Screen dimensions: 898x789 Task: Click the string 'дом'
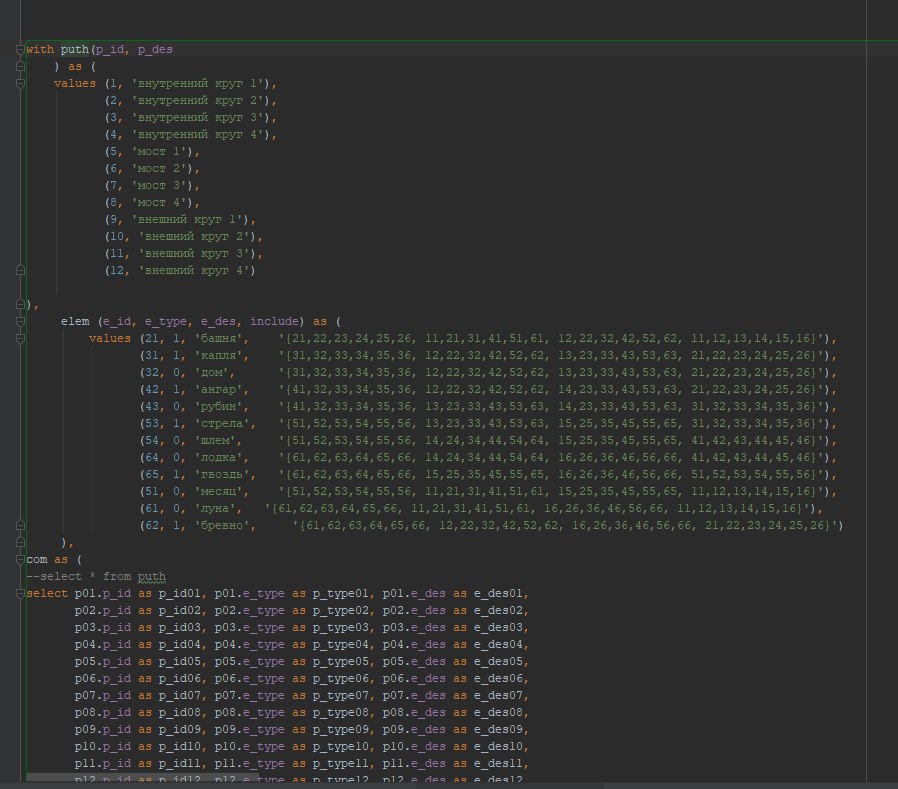pyautogui.click(x=212, y=373)
